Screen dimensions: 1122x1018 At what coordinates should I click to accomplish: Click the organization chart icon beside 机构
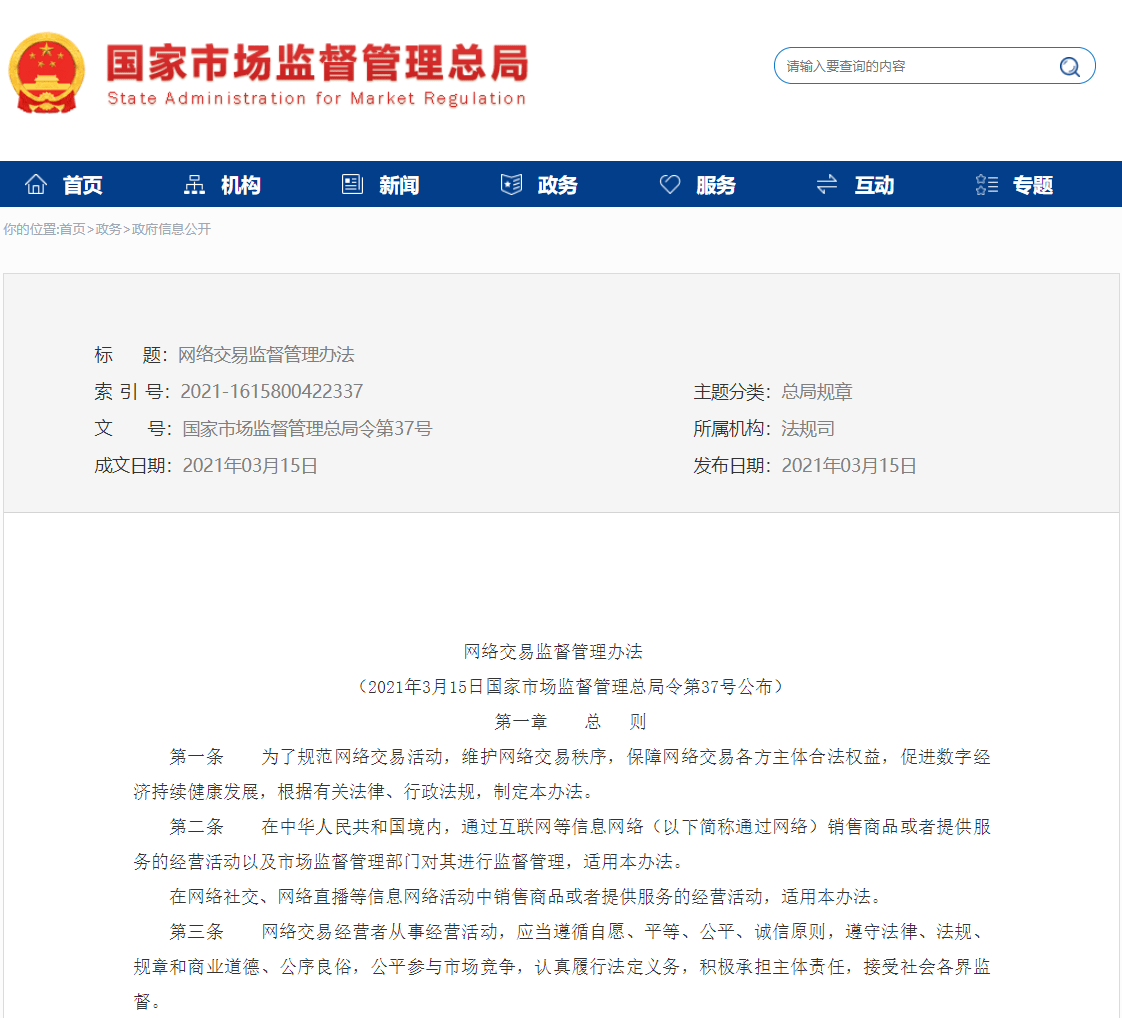point(194,185)
